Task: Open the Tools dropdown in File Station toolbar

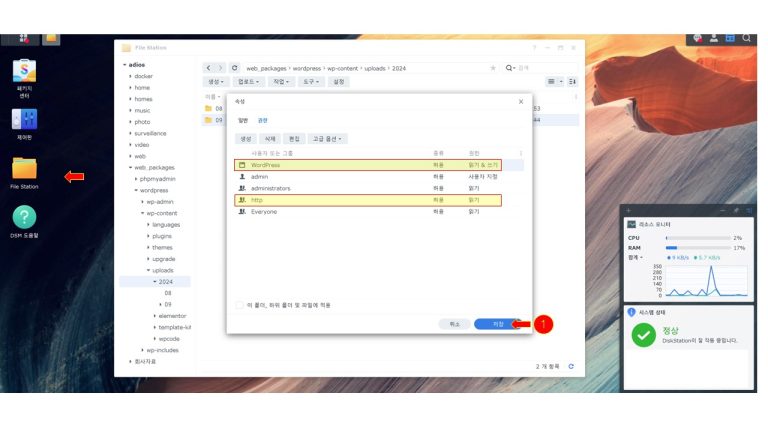Action: (x=311, y=82)
